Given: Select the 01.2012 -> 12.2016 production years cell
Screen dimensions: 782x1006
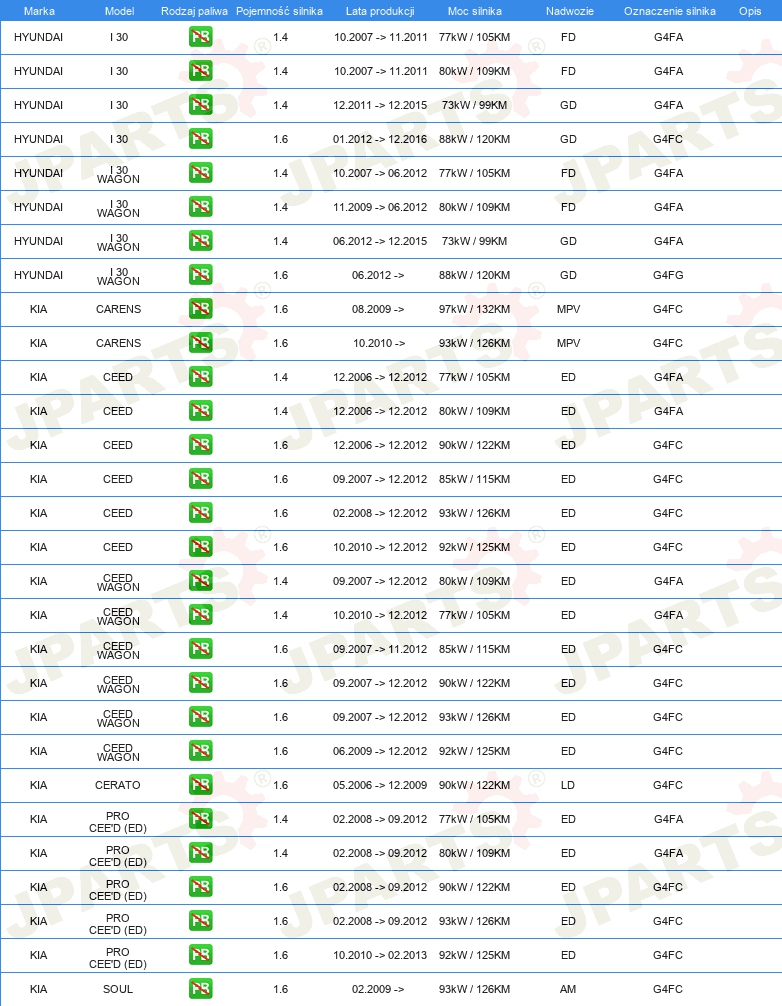Looking at the screenshot, I should click(x=380, y=139).
